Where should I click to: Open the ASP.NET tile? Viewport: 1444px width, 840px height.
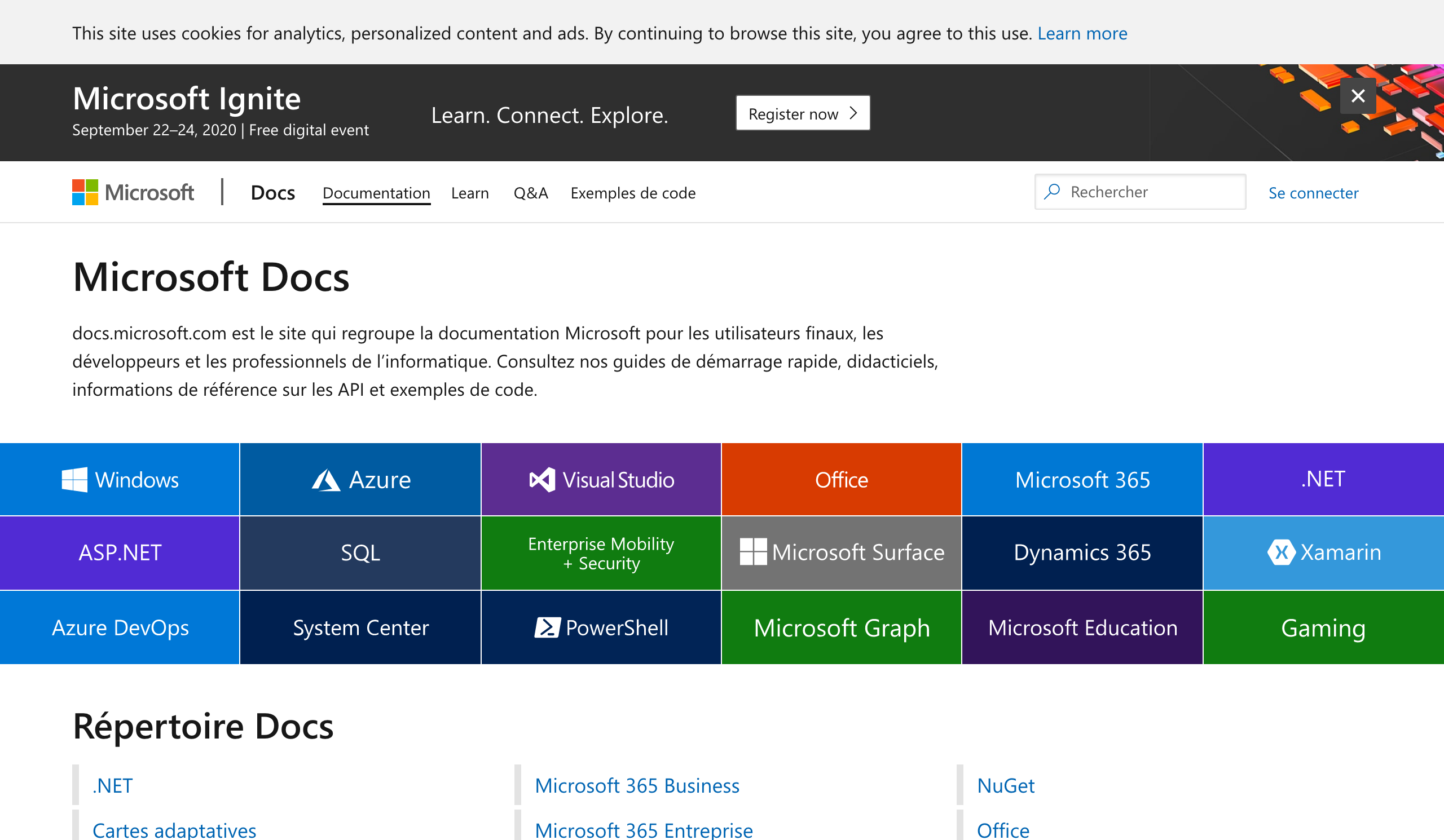(119, 552)
